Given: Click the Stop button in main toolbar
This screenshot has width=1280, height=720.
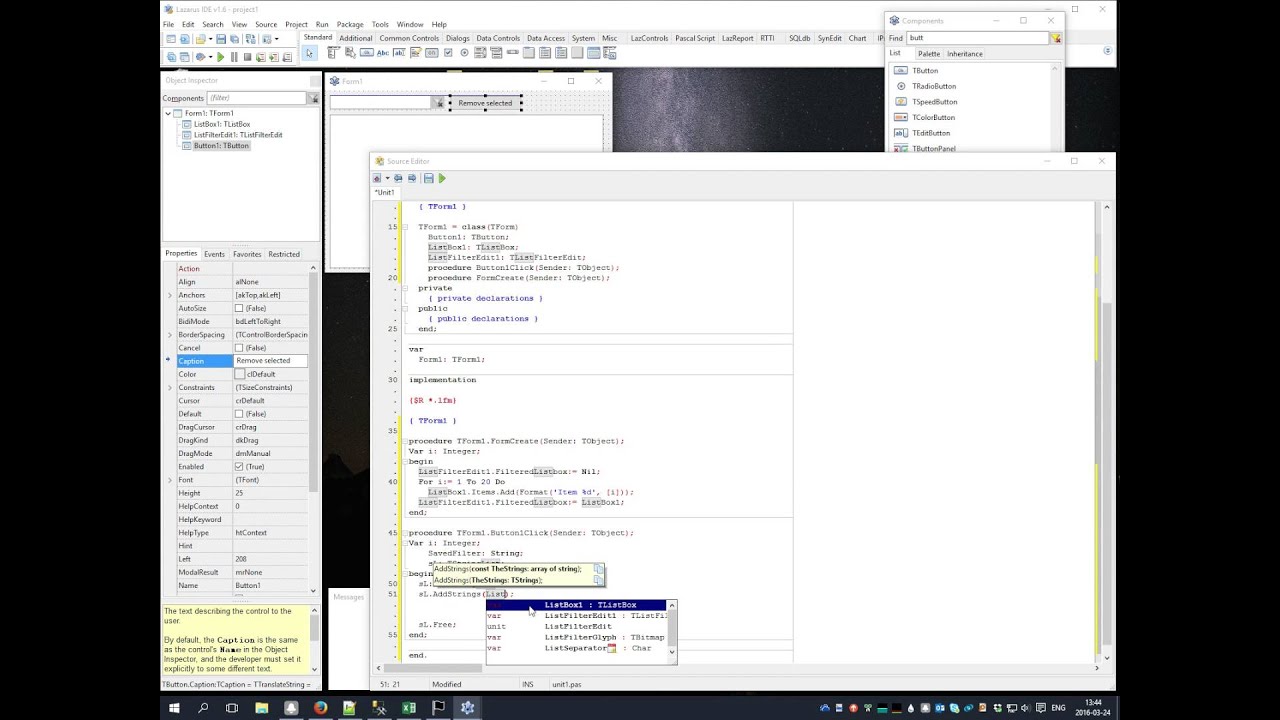Looking at the screenshot, I should tap(247, 57).
